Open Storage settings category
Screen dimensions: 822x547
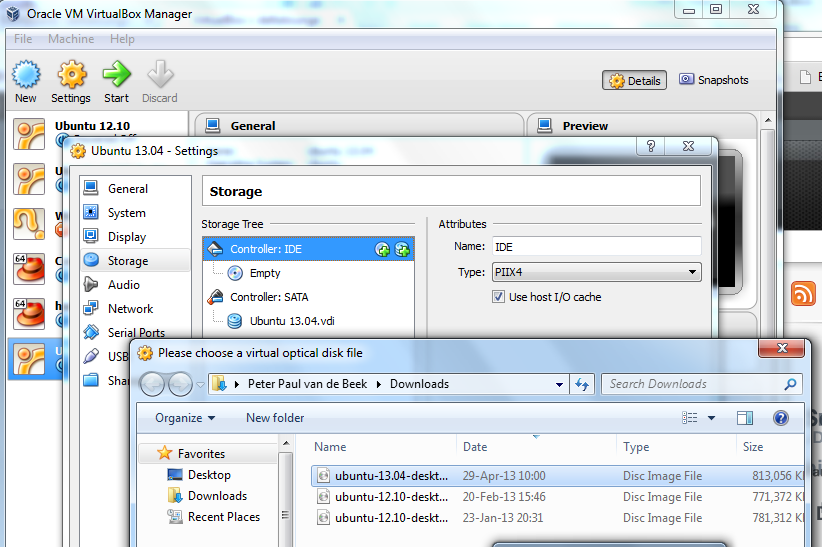[135, 261]
